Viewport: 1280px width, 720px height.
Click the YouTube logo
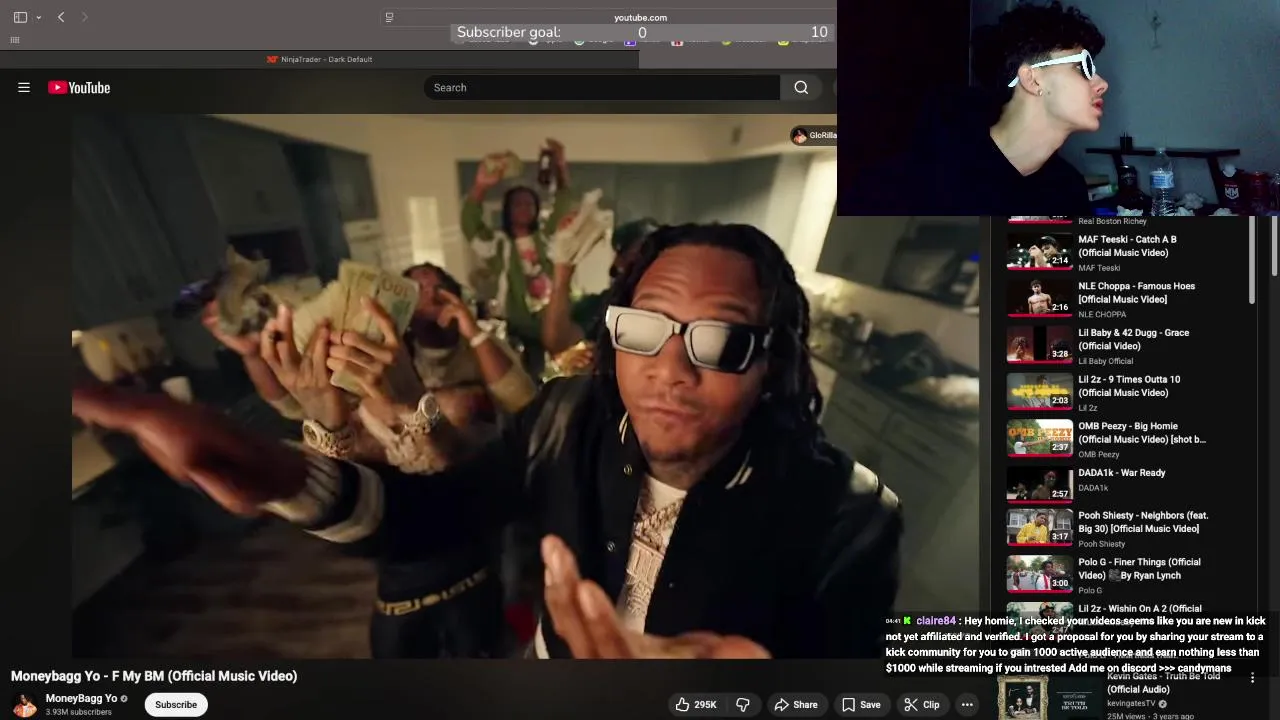coord(79,88)
